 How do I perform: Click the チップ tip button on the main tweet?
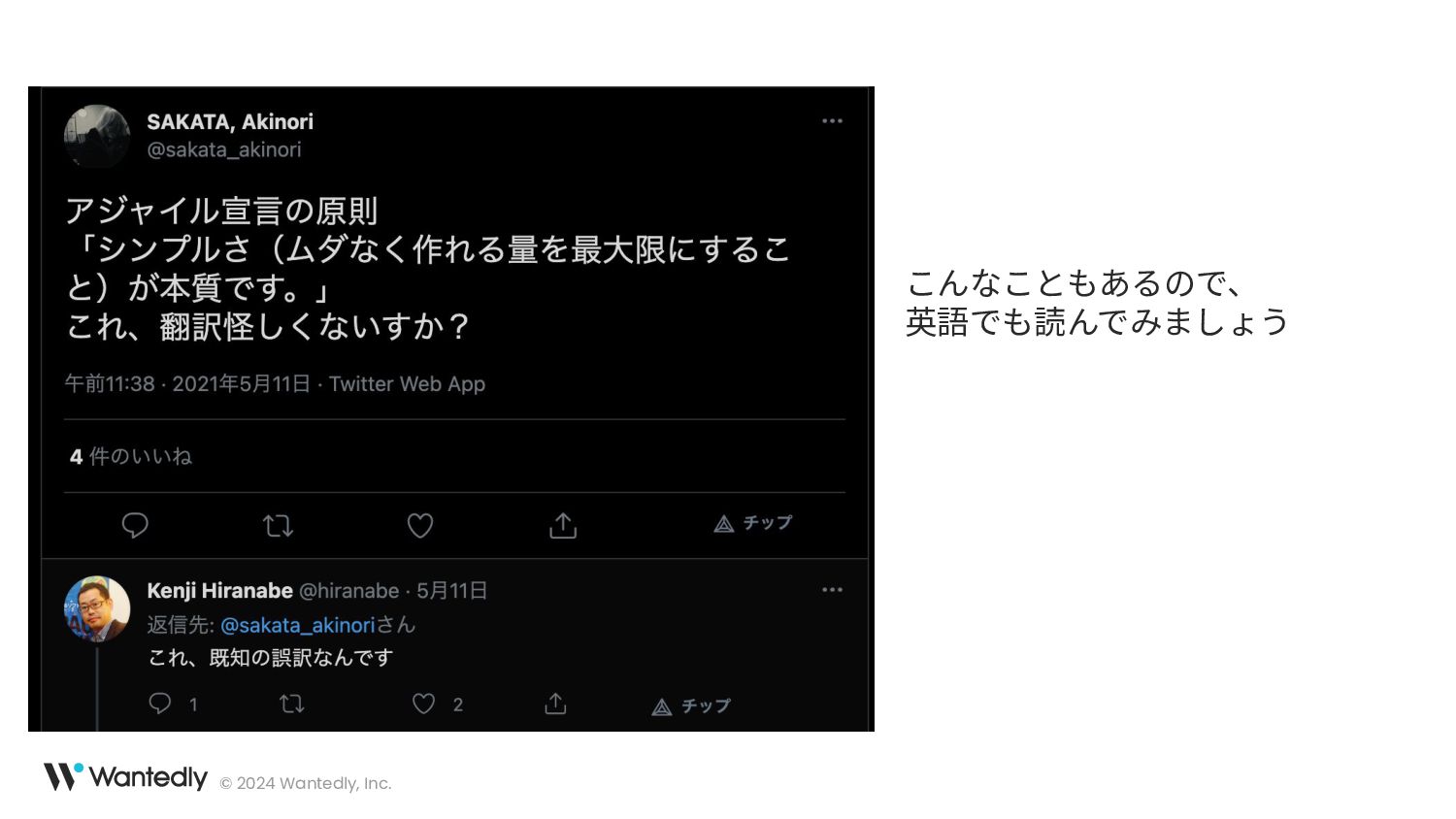pyautogui.click(x=753, y=524)
